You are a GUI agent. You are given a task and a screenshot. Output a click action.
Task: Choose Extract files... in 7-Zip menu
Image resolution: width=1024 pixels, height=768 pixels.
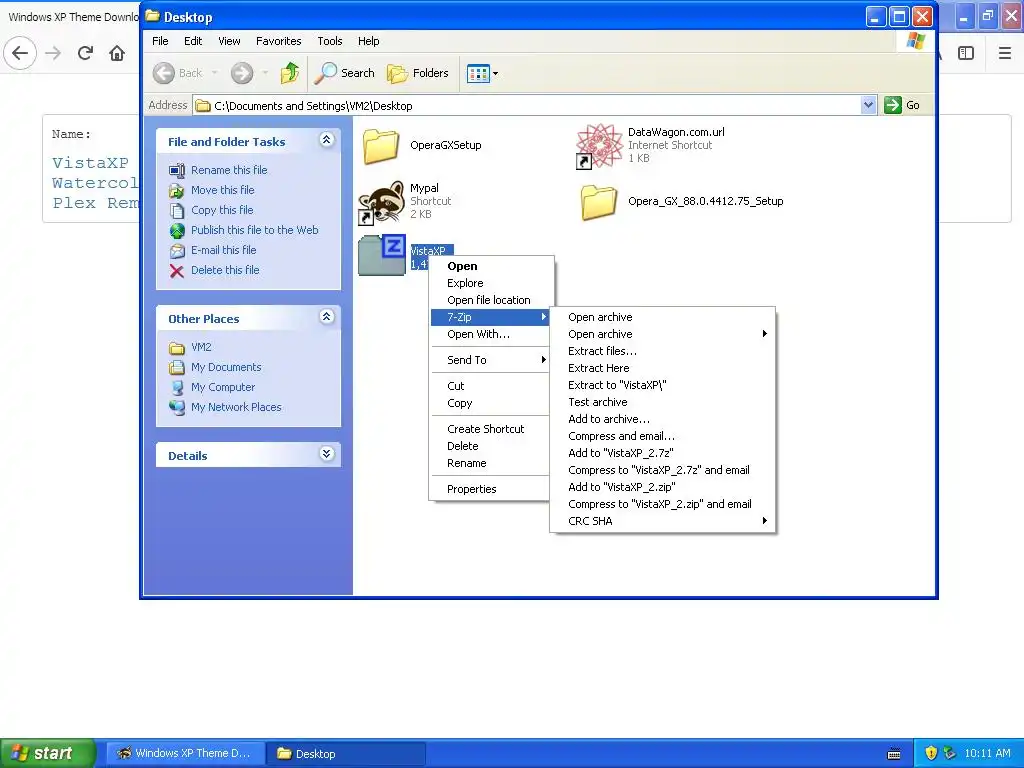tap(662, 351)
